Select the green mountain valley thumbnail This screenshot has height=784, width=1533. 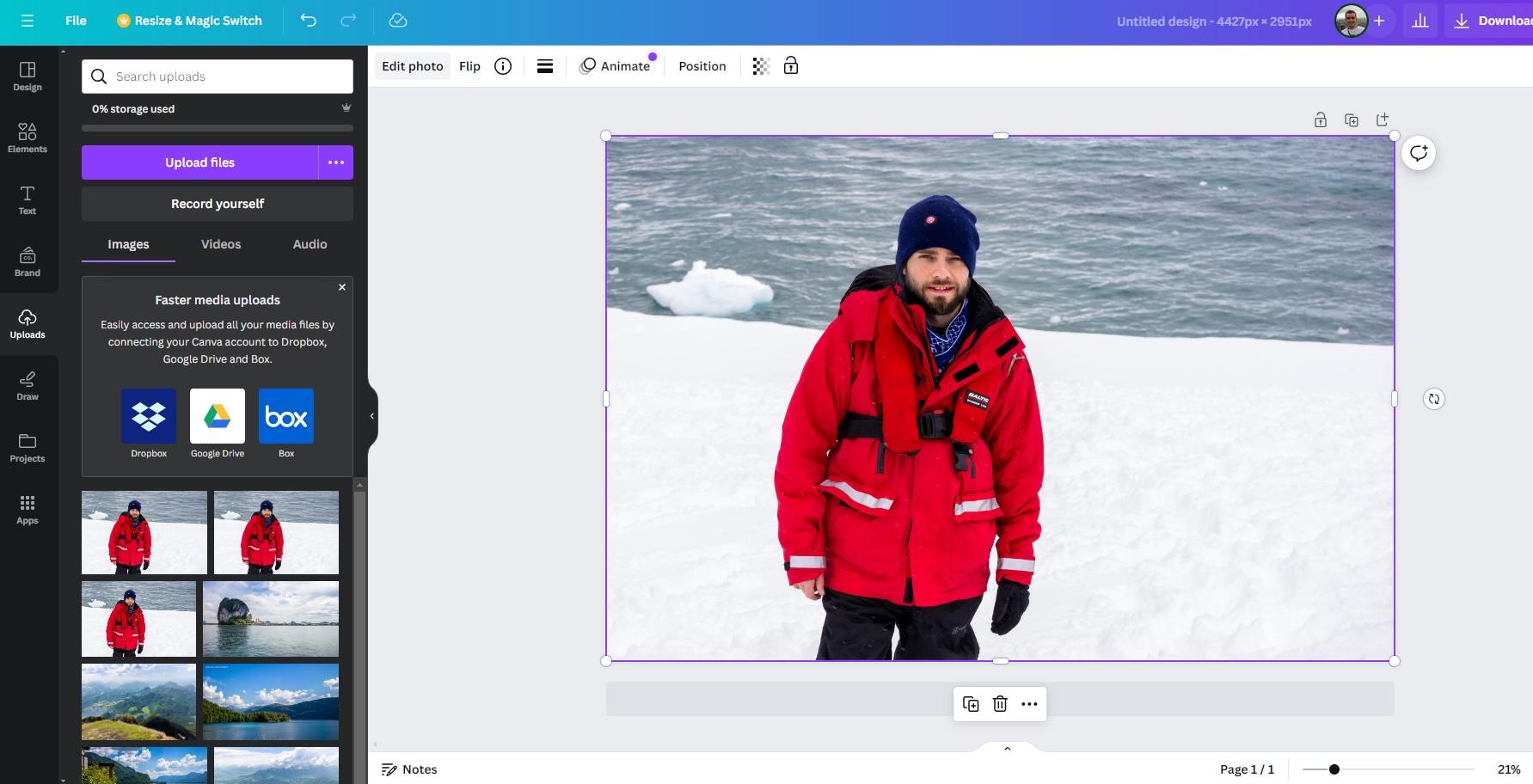(x=138, y=701)
